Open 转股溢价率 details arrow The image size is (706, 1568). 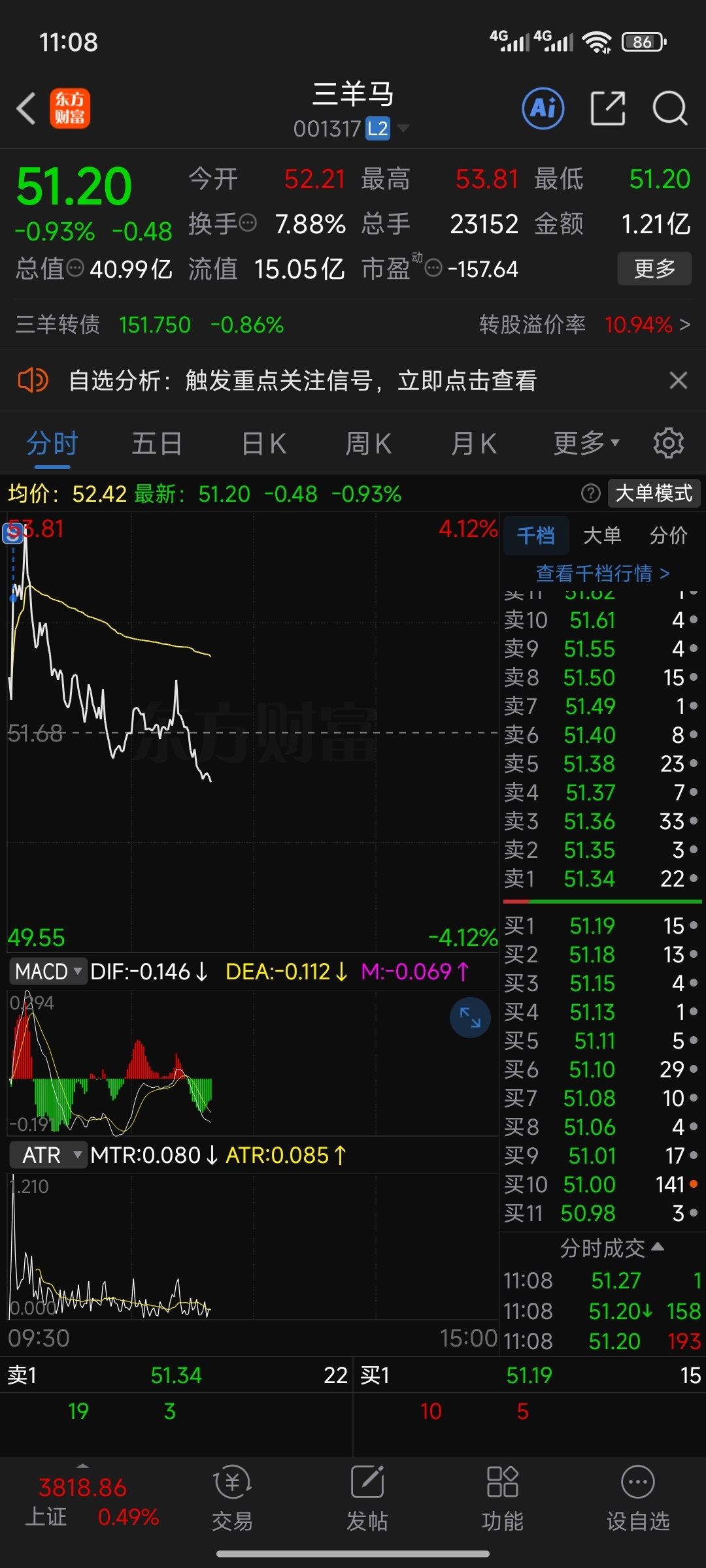[x=684, y=324]
